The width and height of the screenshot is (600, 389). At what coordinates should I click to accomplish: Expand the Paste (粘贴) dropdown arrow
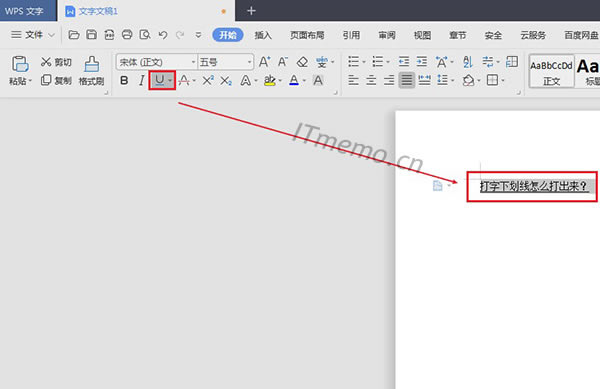[x=30, y=81]
